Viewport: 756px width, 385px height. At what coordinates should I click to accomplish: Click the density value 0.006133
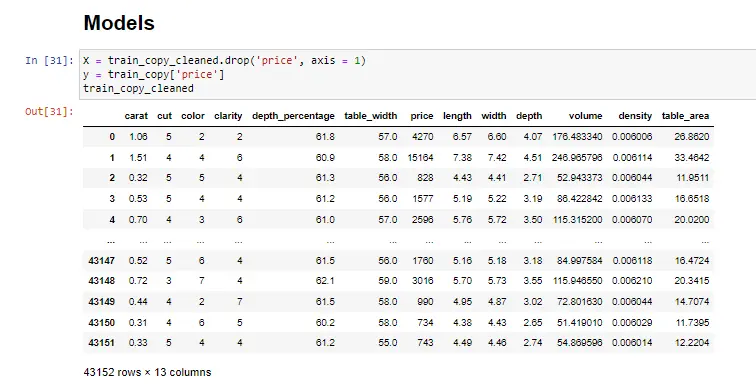(x=632, y=199)
